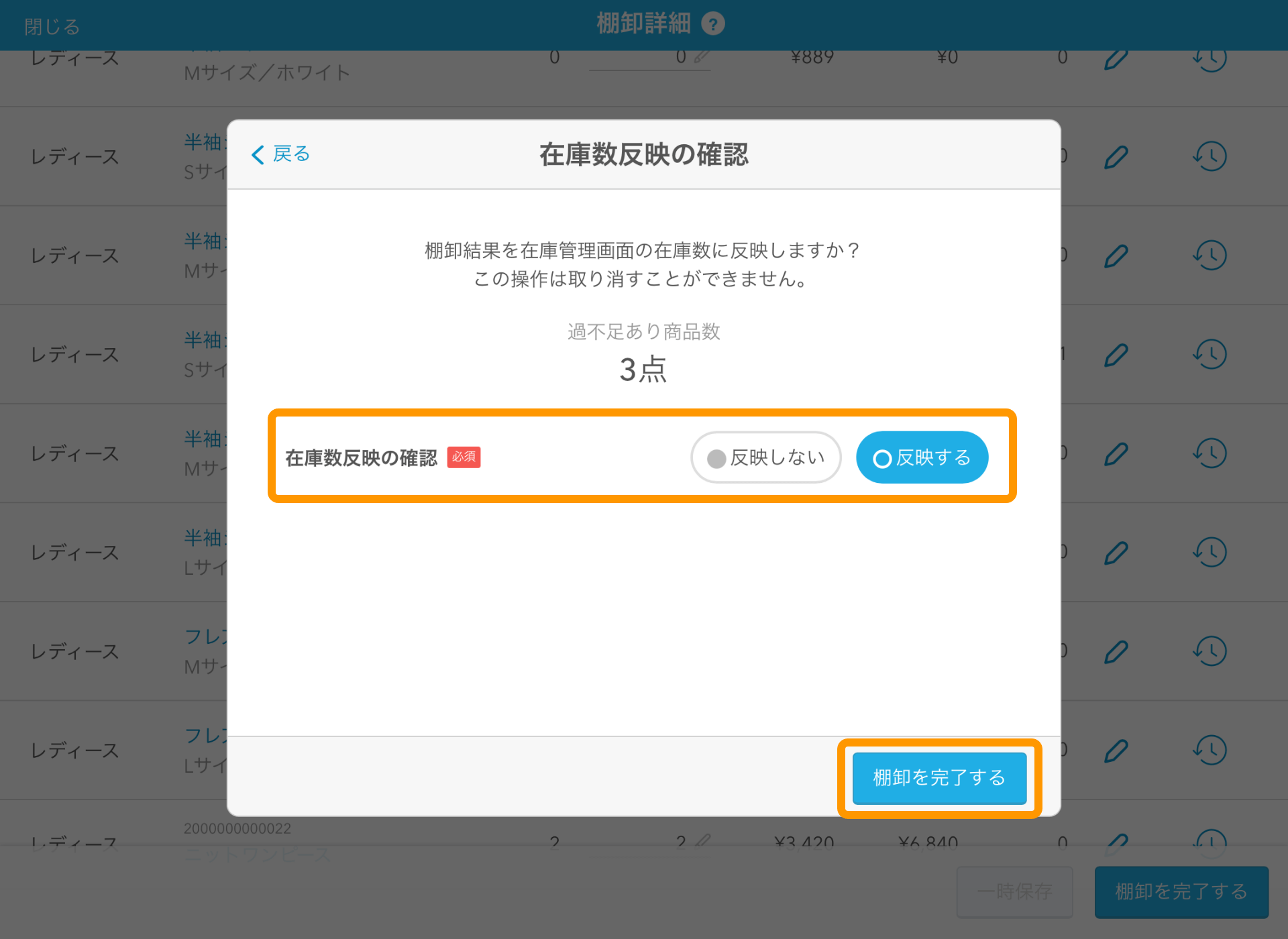Open history clock icon for 半袖 Lサイ row

1210,553
